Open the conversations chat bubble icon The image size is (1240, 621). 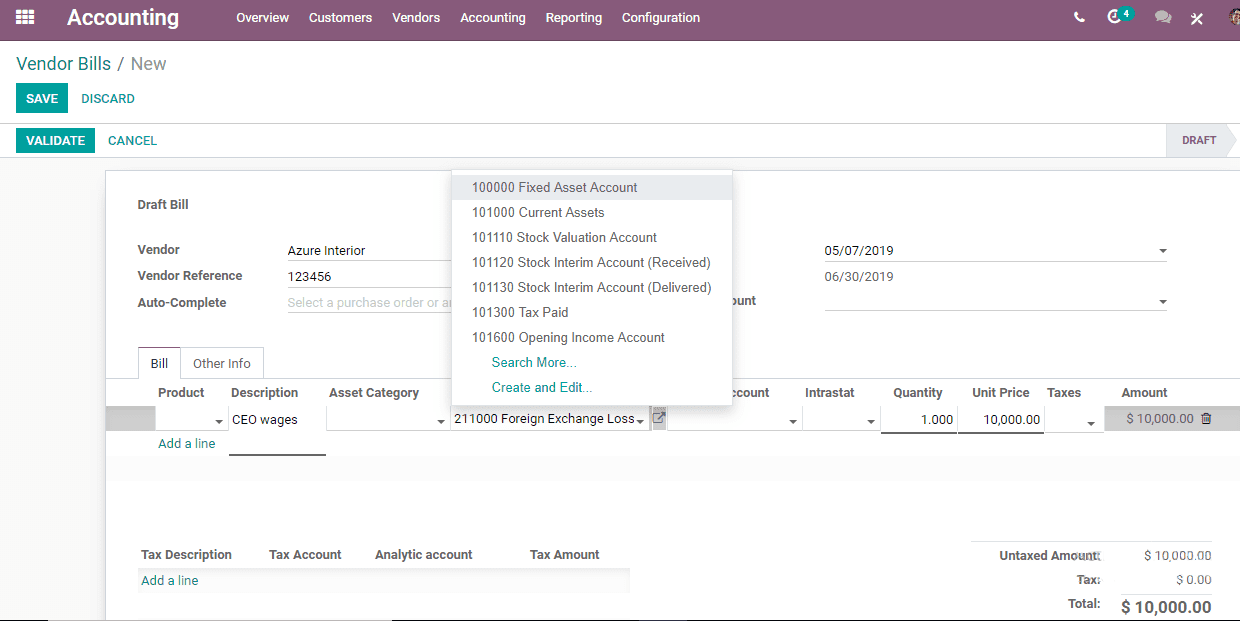click(x=1162, y=18)
